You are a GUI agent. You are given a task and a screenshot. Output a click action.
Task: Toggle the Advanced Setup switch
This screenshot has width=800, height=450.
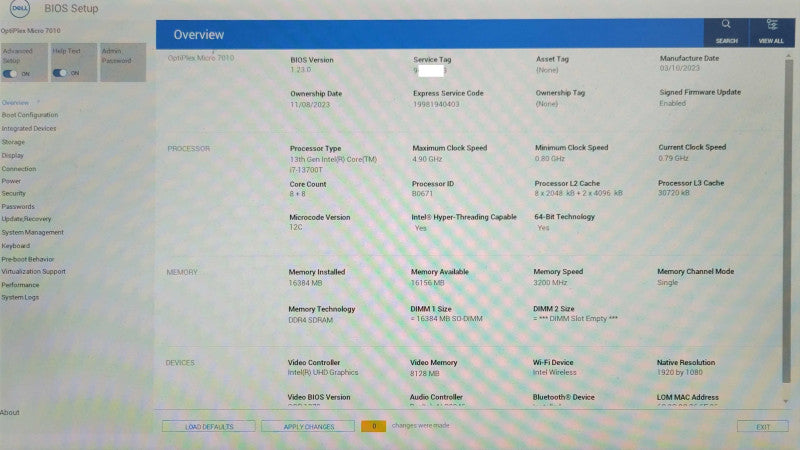pos(10,74)
